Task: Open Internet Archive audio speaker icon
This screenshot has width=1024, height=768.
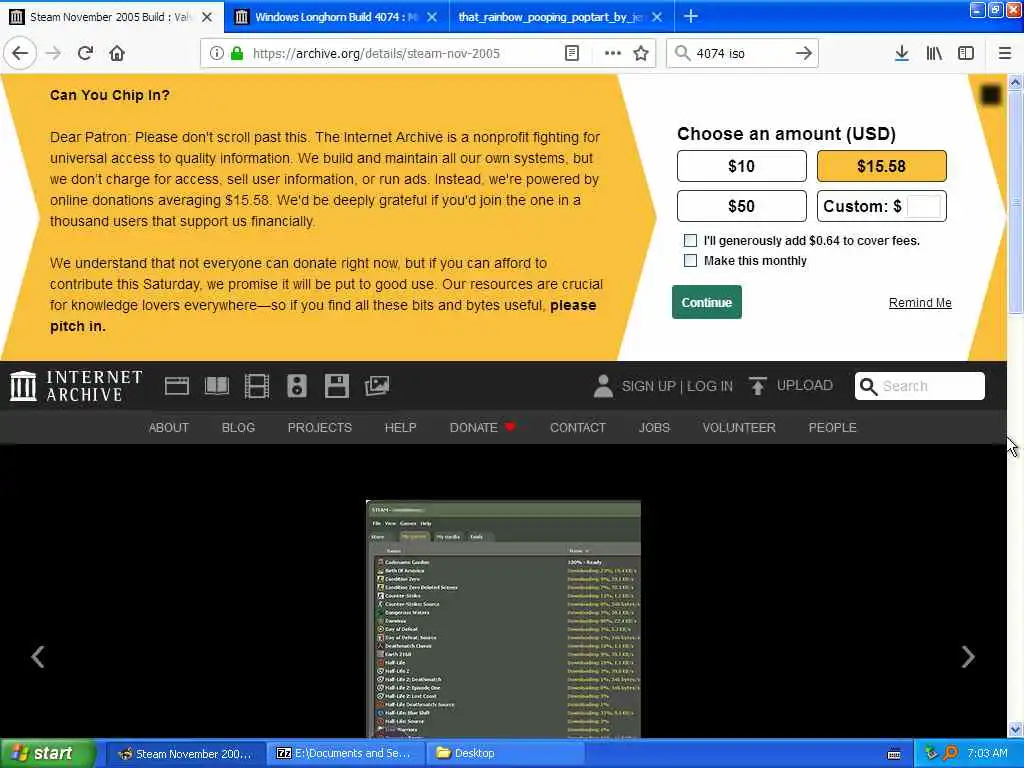Action: [x=296, y=386]
